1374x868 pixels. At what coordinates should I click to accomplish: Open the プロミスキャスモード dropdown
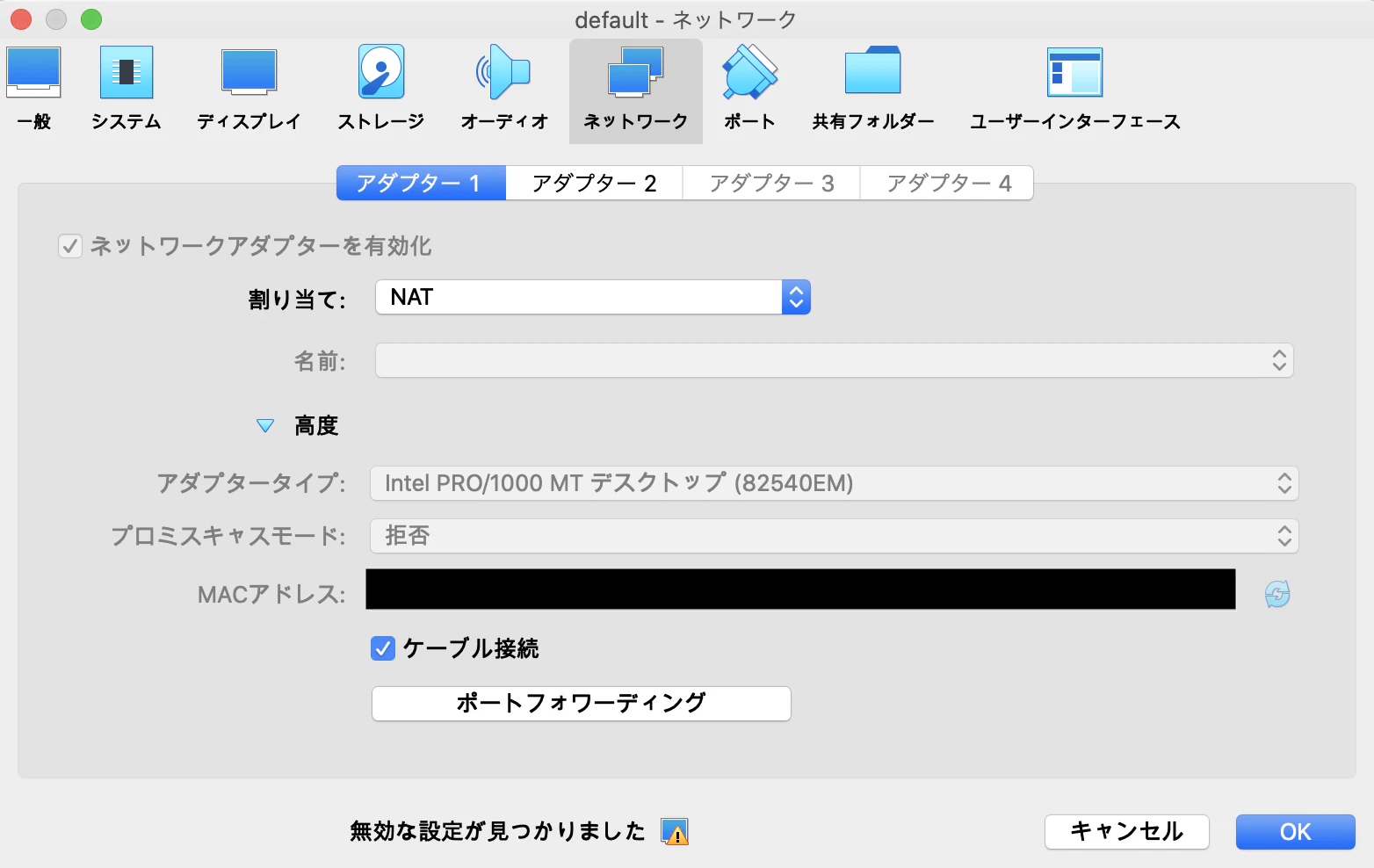pos(835,536)
